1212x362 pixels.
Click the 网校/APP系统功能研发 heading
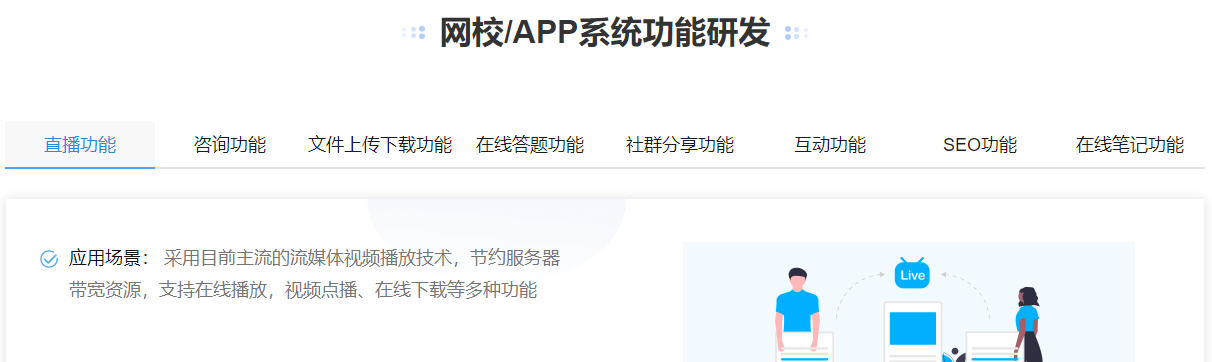pos(605,33)
